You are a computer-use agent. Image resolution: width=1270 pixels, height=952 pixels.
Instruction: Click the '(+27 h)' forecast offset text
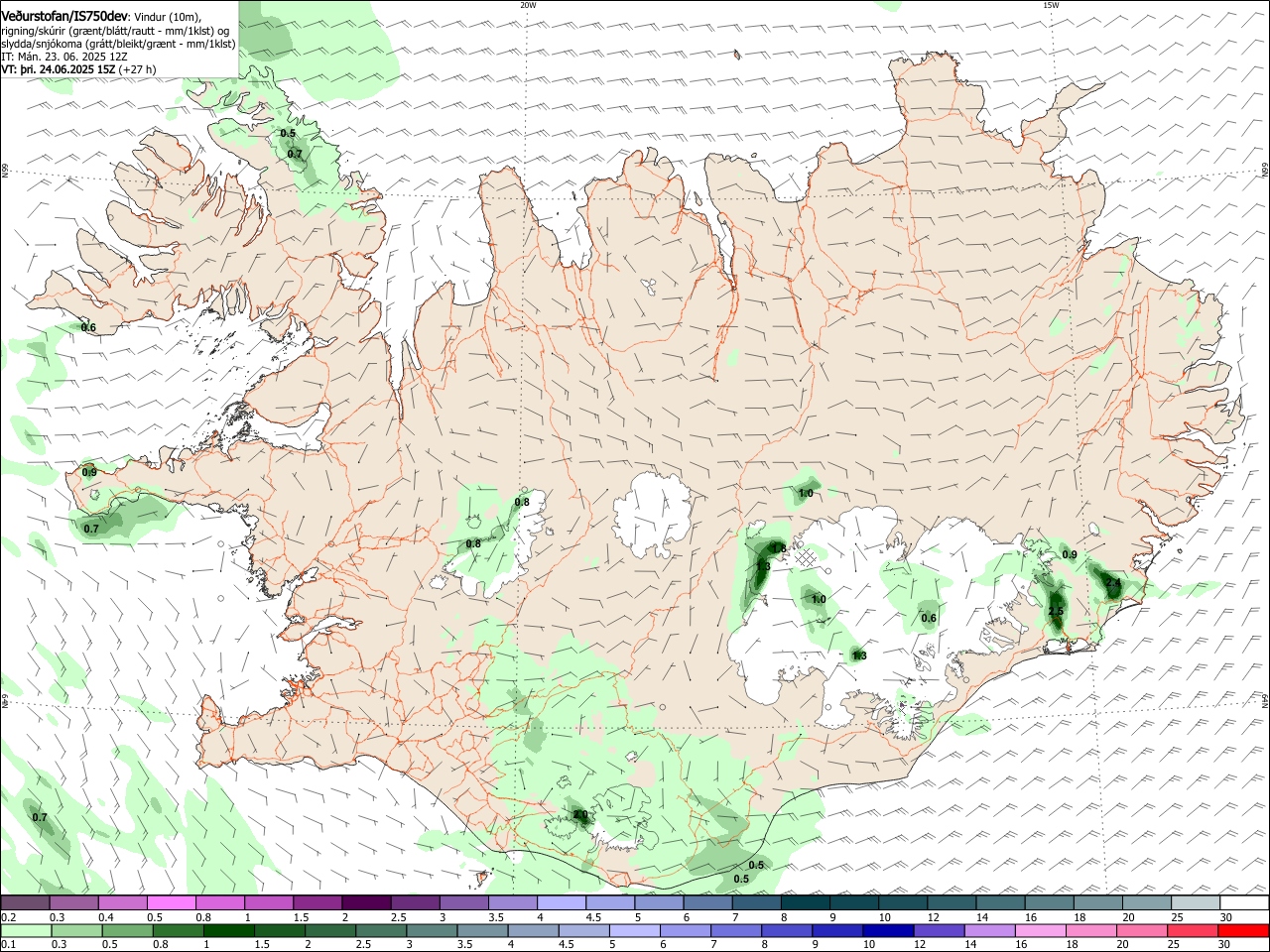[137, 69]
